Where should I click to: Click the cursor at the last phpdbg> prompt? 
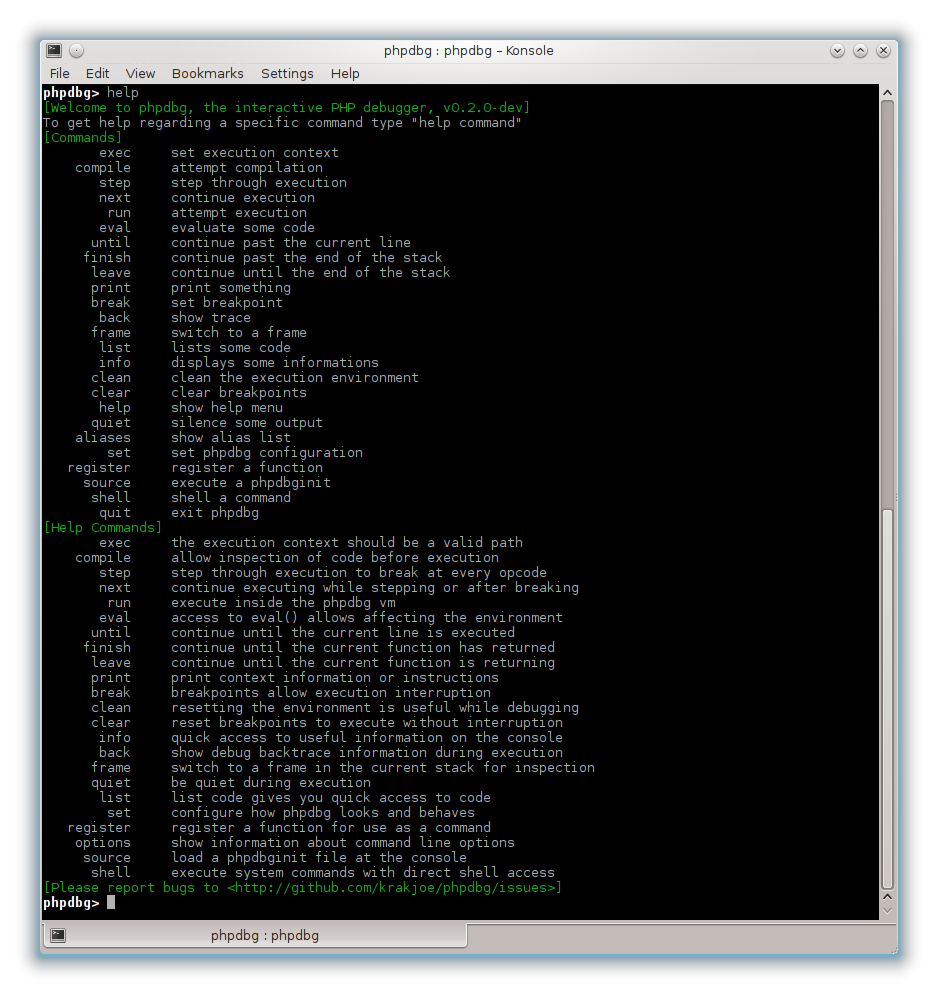[x=111, y=903]
